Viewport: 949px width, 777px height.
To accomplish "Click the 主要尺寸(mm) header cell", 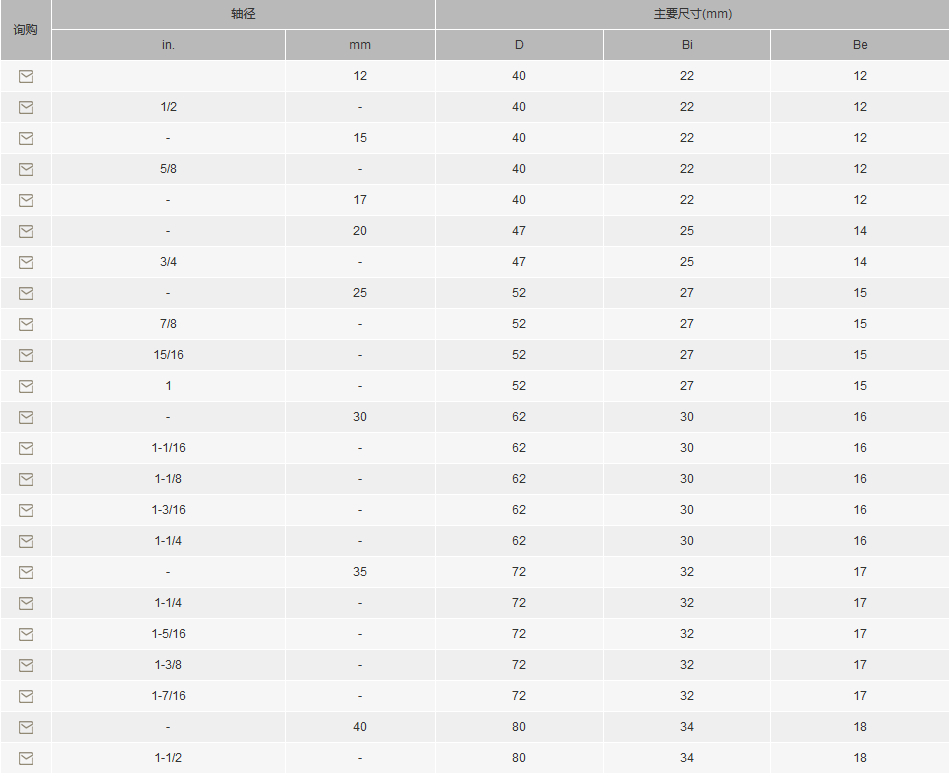I will 692,14.
